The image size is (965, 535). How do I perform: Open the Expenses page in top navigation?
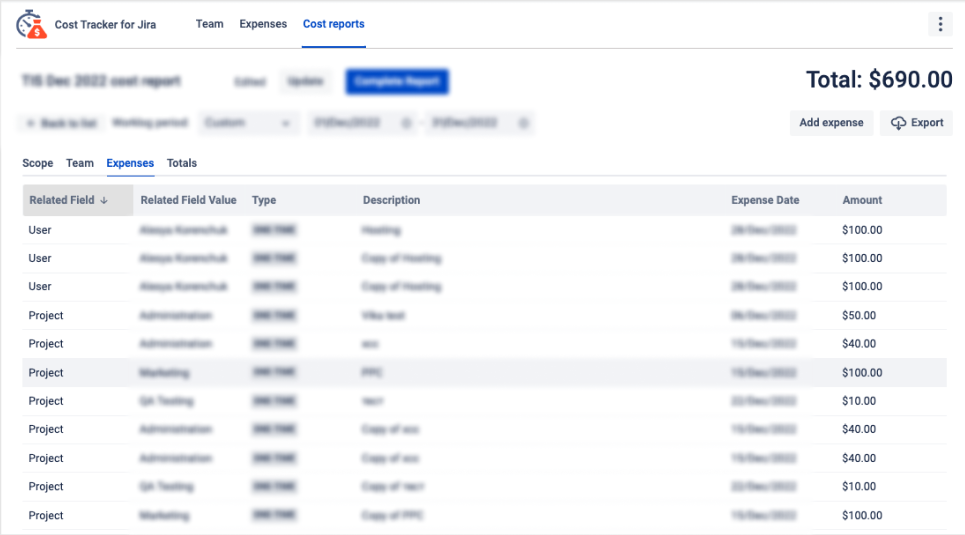tap(263, 24)
